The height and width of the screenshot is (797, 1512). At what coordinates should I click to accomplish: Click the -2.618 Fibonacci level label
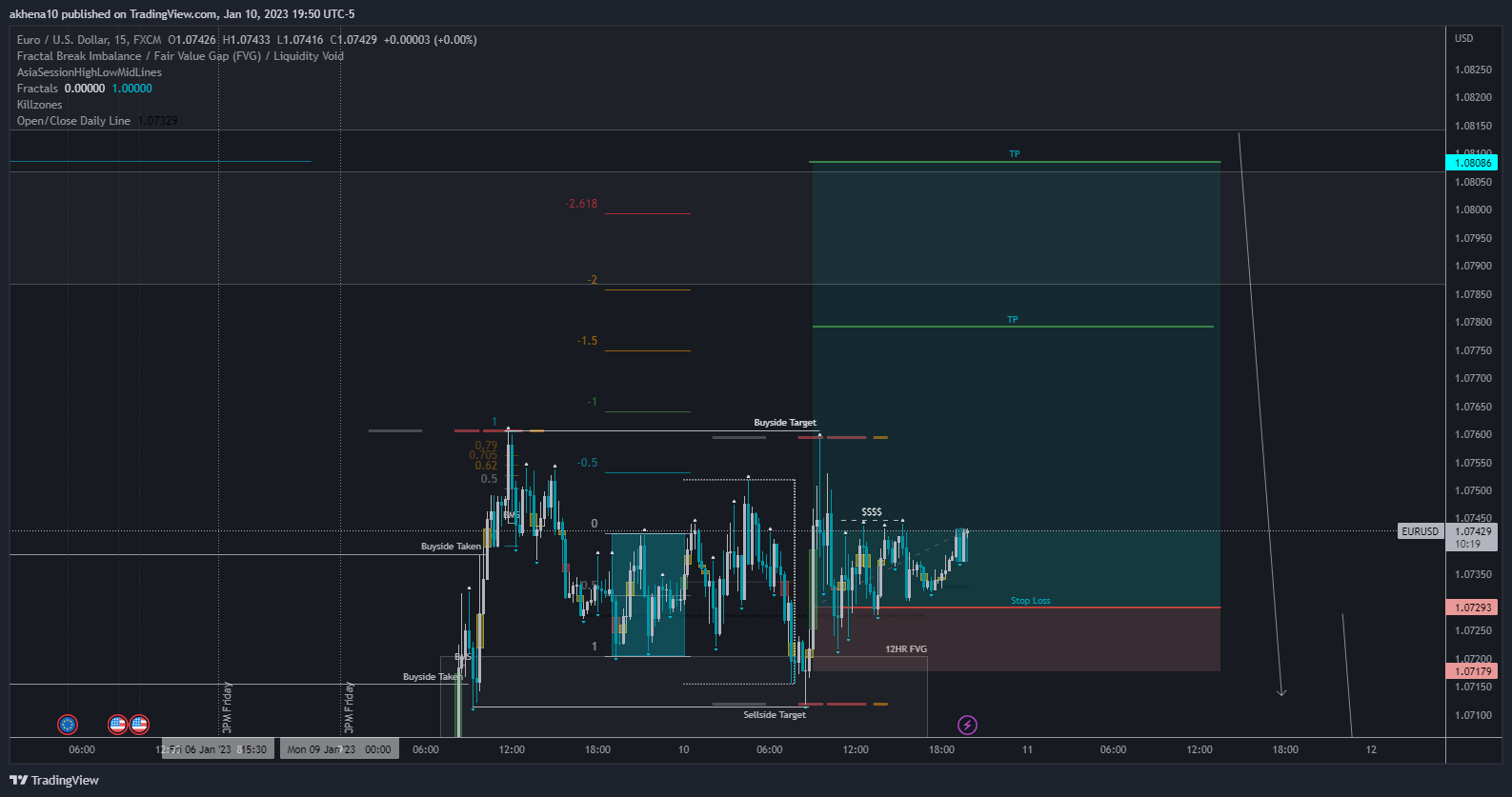pos(581,204)
